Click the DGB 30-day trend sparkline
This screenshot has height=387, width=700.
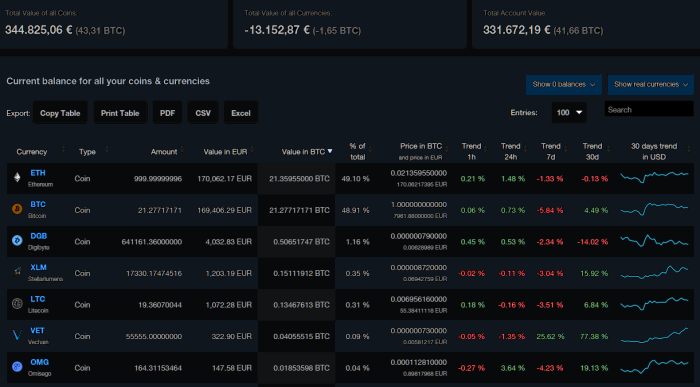(x=654, y=240)
